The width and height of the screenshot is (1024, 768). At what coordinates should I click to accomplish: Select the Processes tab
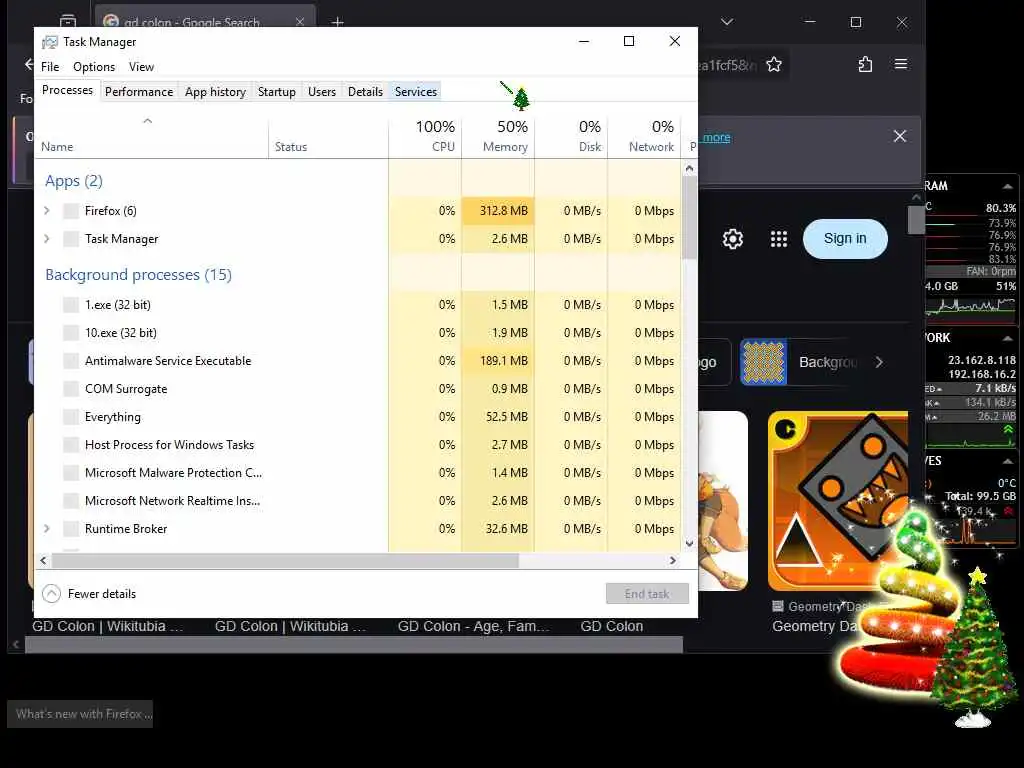67,90
